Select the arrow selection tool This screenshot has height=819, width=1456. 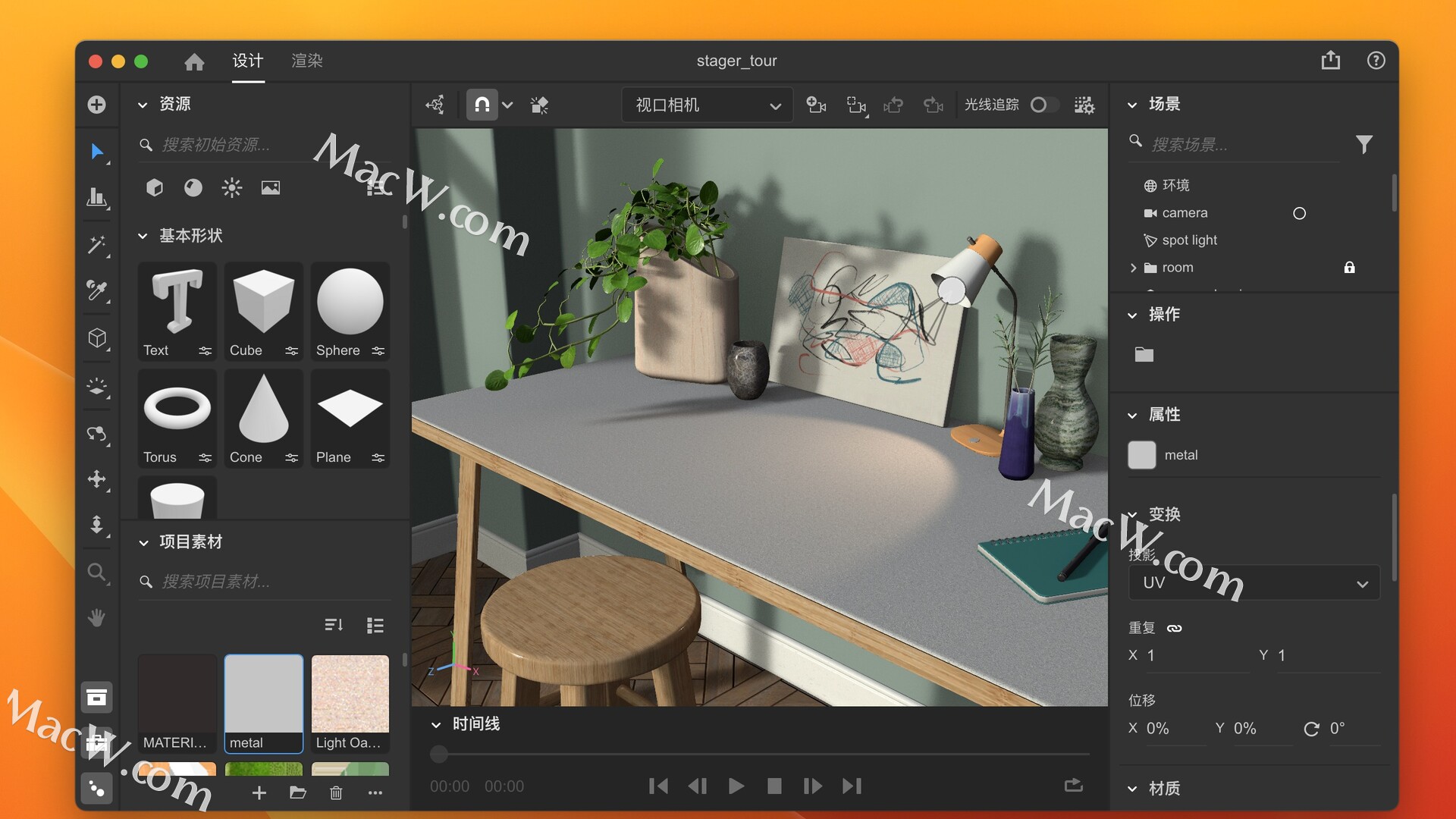click(x=97, y=152)
